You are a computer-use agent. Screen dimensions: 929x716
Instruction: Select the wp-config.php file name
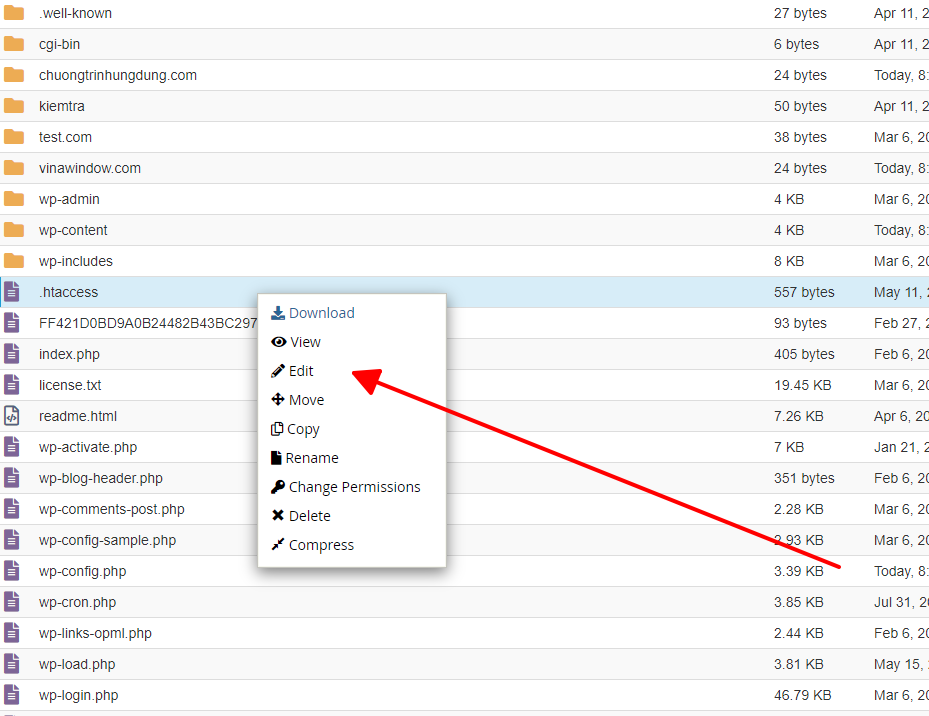tap(82, 571)
